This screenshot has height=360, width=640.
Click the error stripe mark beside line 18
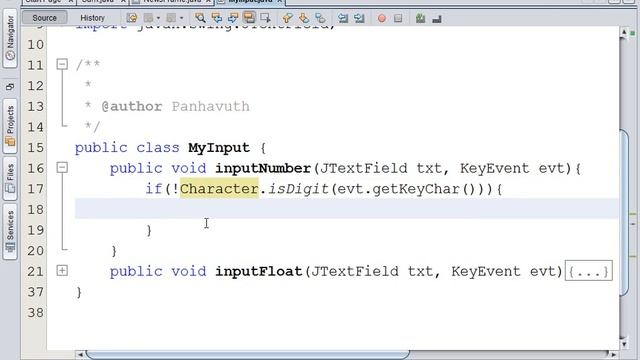(633, 214)
